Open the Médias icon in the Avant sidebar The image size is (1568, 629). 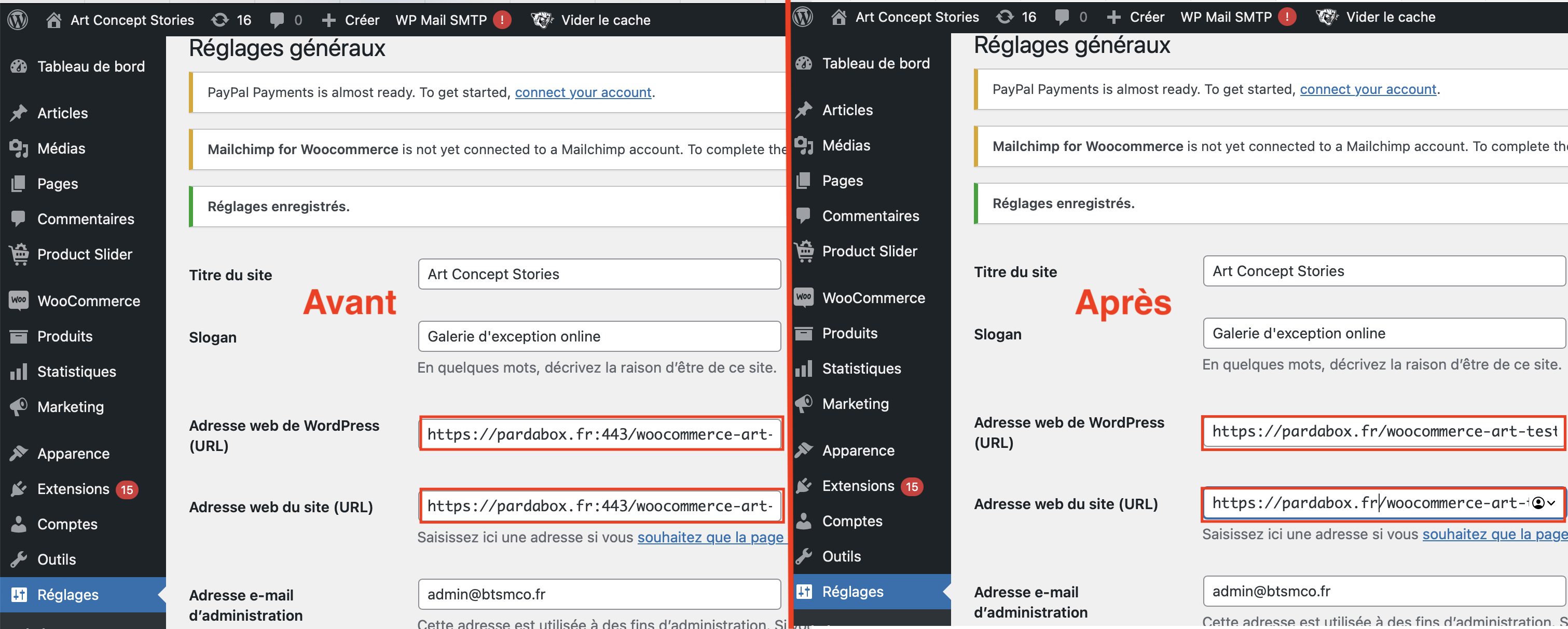pyautogui.click(x=19, y=148)
